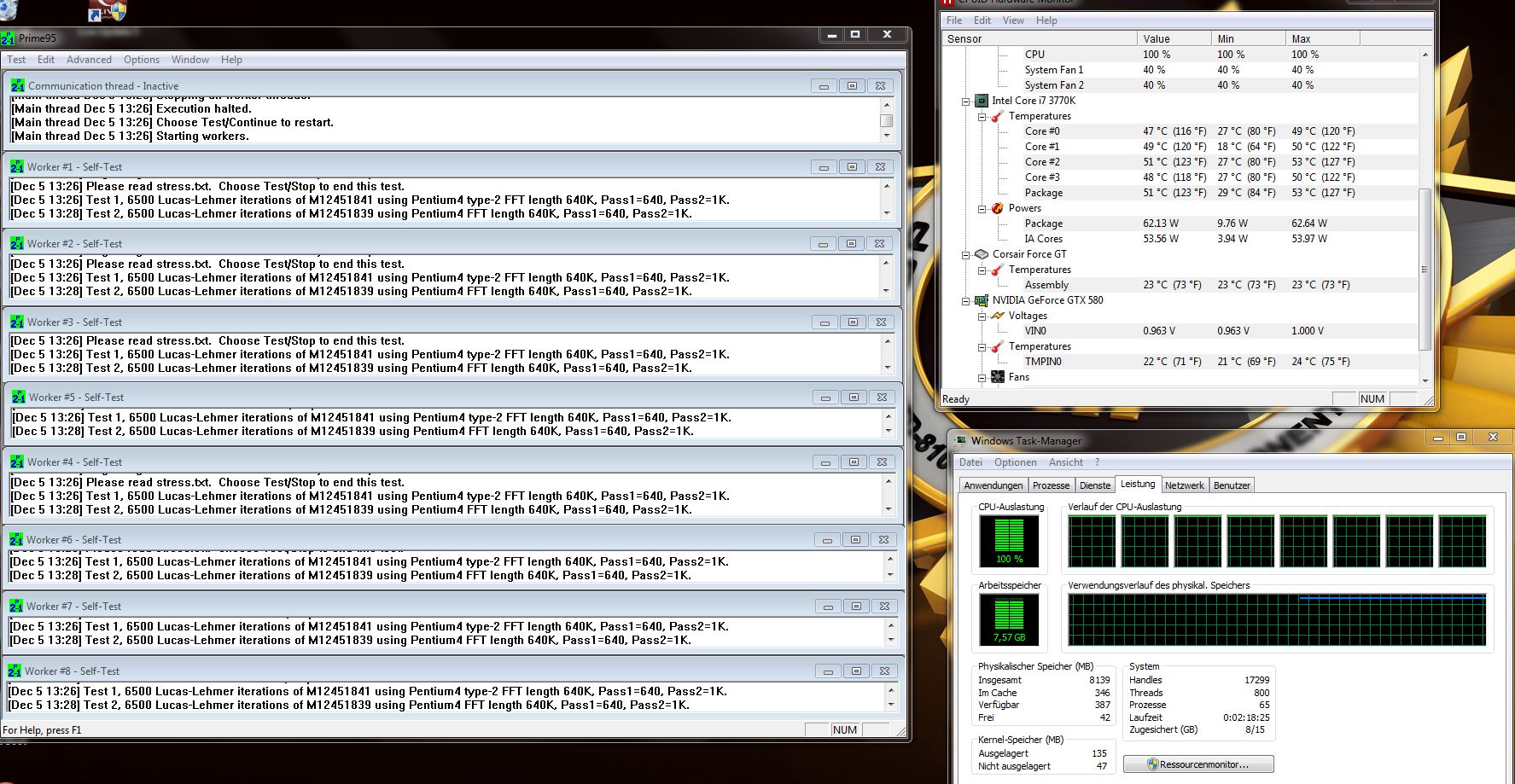Click the Communication thread scrollbar thumb
Screen dimensions: 1515x784
tap(886, 121)
